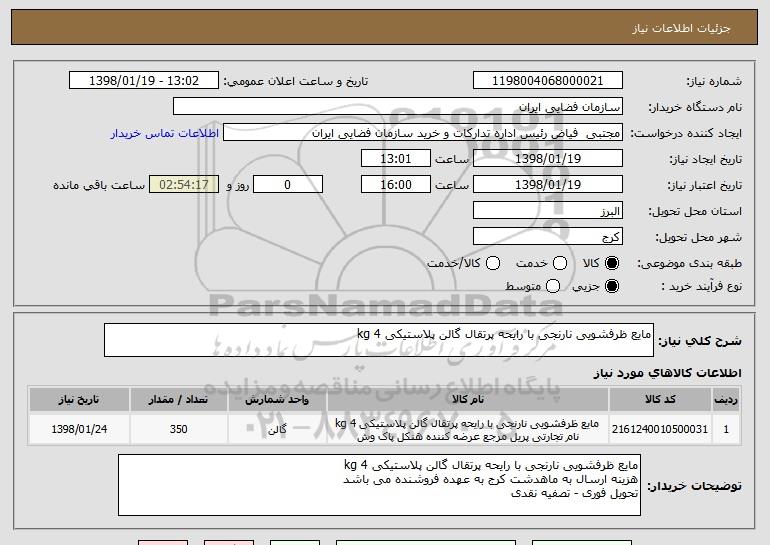This screenshot has width=770, height=545.
Task: Select the کالا radio button
Action: [x=612, y=263]
